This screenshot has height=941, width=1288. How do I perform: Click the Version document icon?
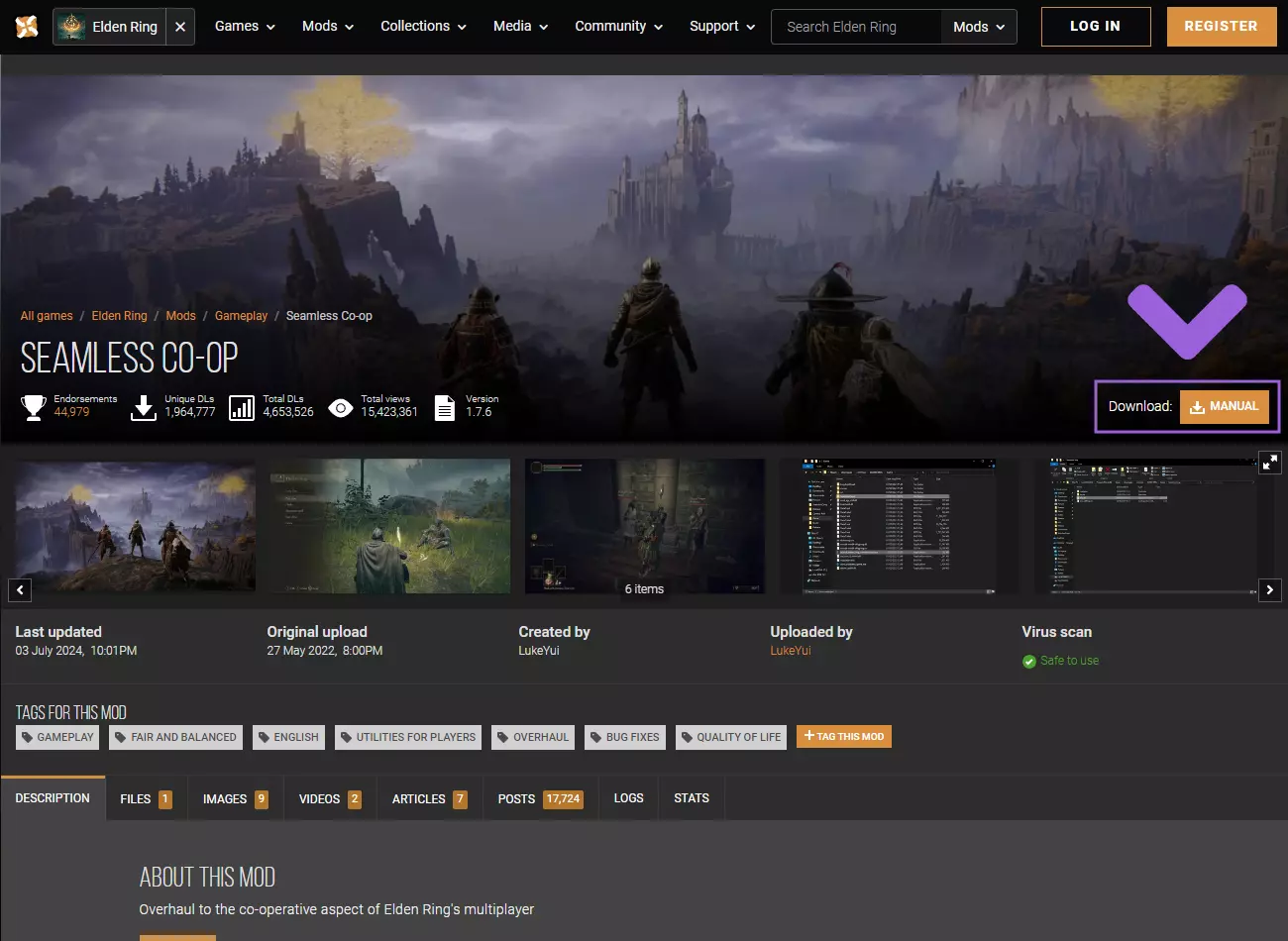(x=445, y=407)
